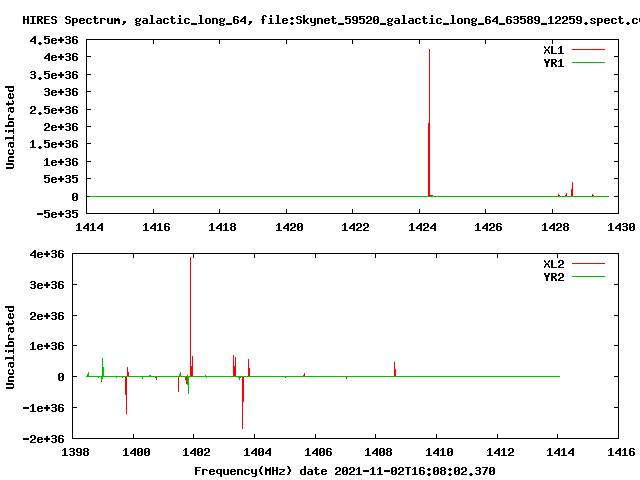The image size is (640, 480).
Task: Click the top plot's Uncalibrated axis label
Action: pyautogui.click(x=10, y=127)
